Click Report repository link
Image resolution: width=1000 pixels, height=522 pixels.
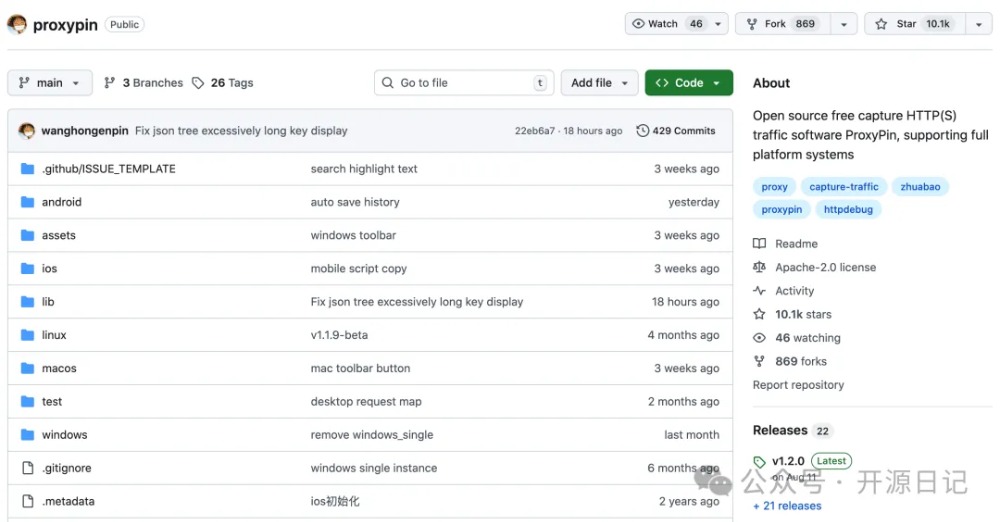[x=798, y=385]
